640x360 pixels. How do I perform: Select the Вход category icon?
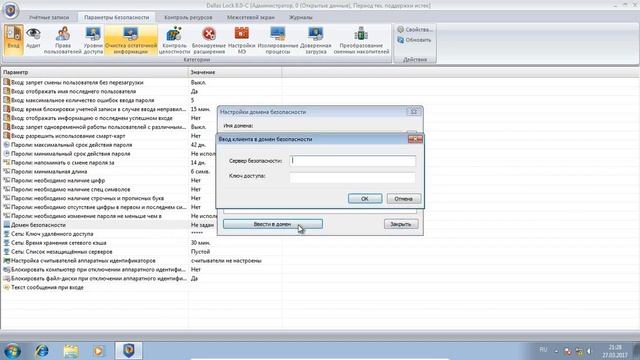13,39
